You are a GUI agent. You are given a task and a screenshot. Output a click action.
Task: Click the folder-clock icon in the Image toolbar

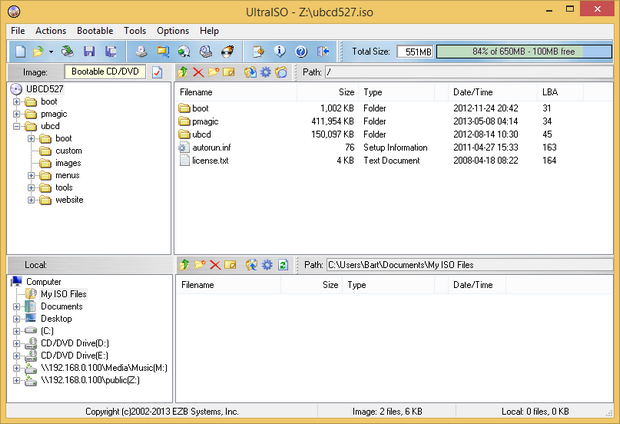pos(281,72)
